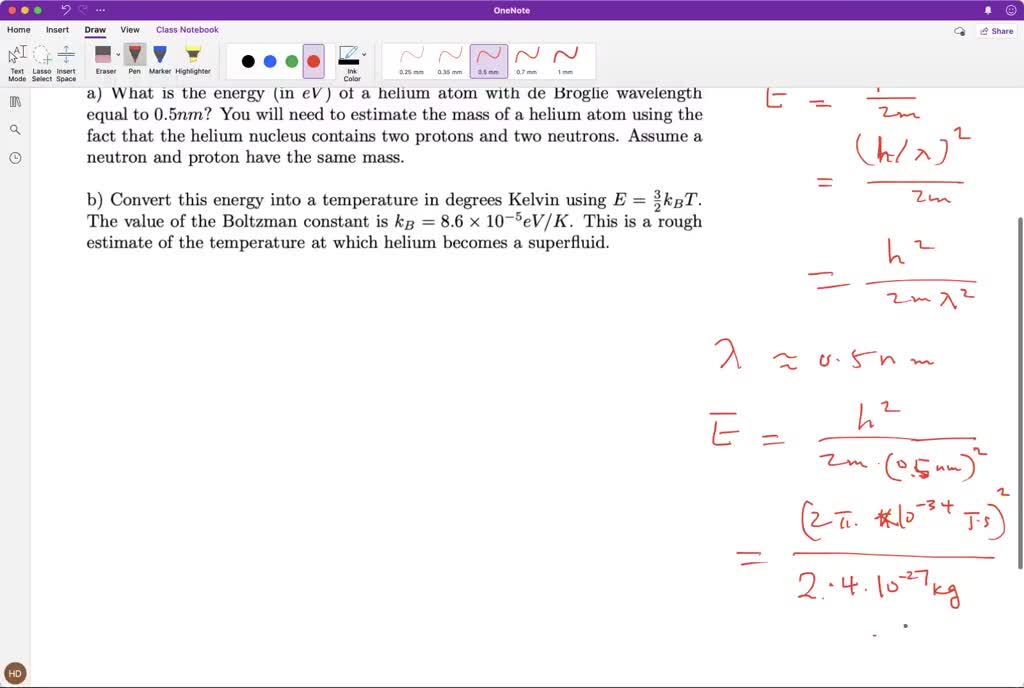This screenshot has width=1024, height=688.
Task: Choose the Lasso Select tool
Action: pyautogui.click(x=42, y=60)
